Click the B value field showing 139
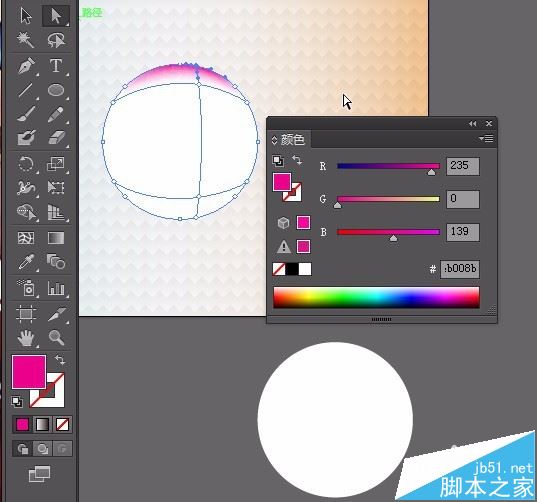Image resolution: width=537 pixels, height=502 pixels. [x=463, y=232]
